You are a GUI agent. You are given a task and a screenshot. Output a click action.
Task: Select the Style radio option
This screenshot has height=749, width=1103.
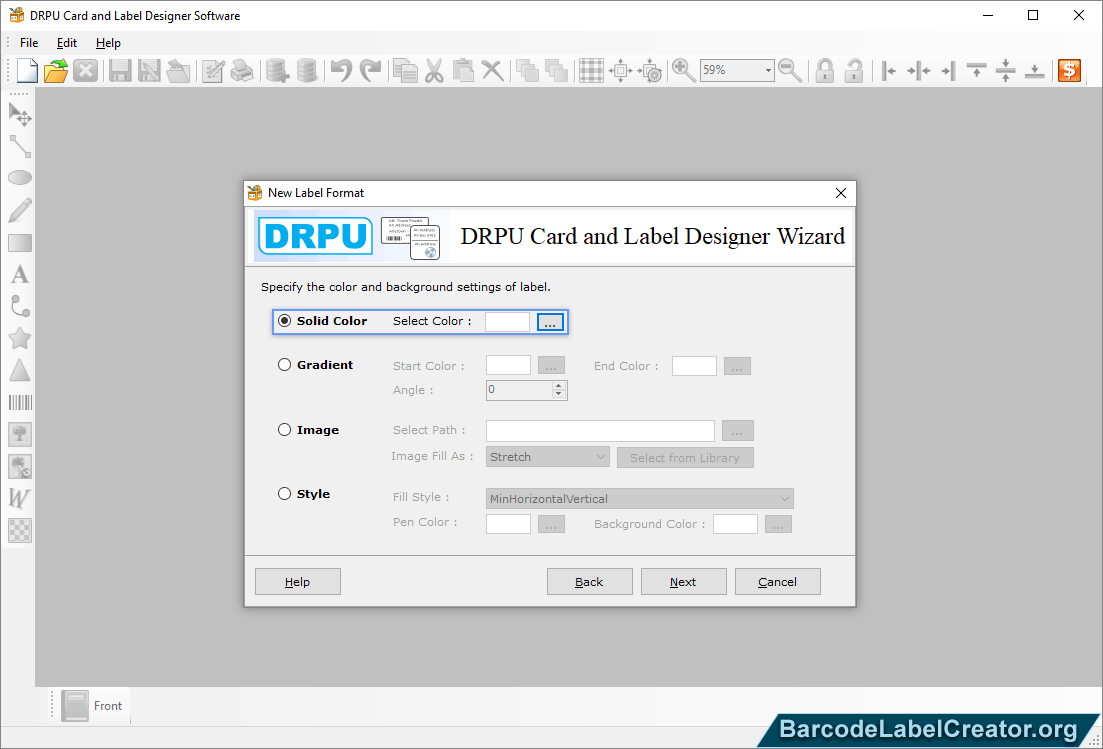pyautogui.click(x=284, y=494)
